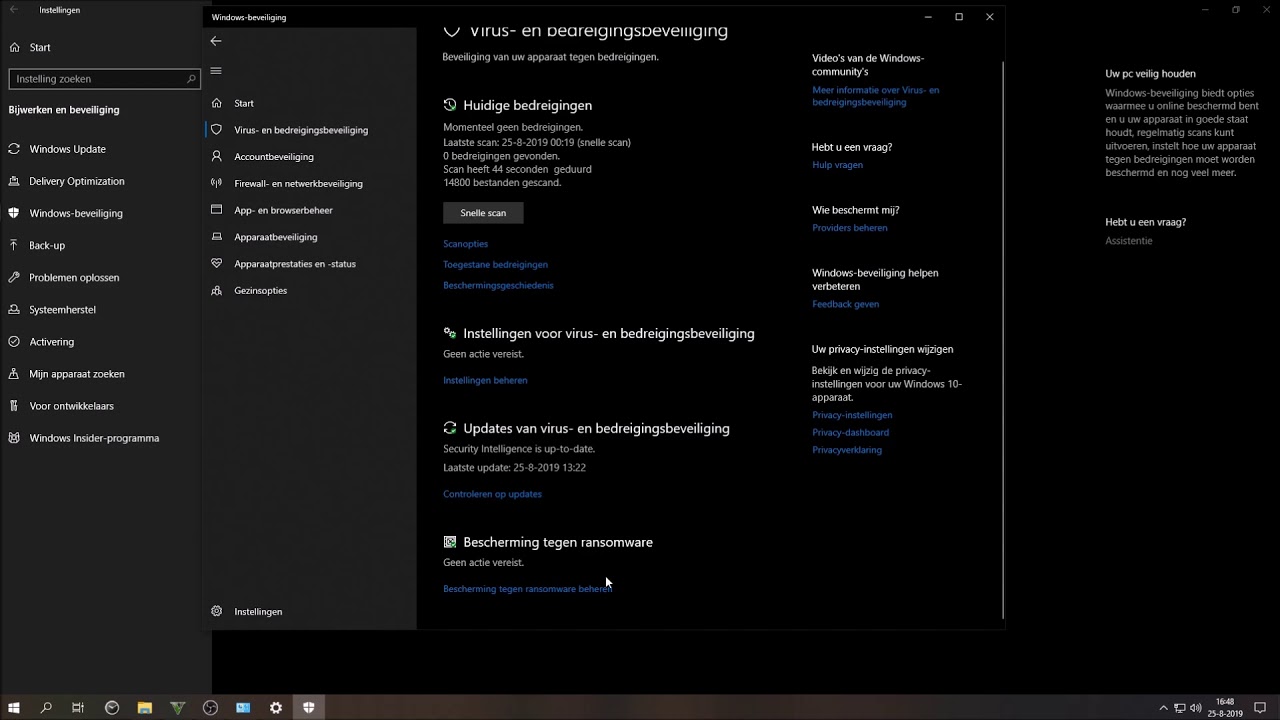The image size is (1280, 720).
Task: Click the Hulp vragen link
Action: click(x=837, y=165)
